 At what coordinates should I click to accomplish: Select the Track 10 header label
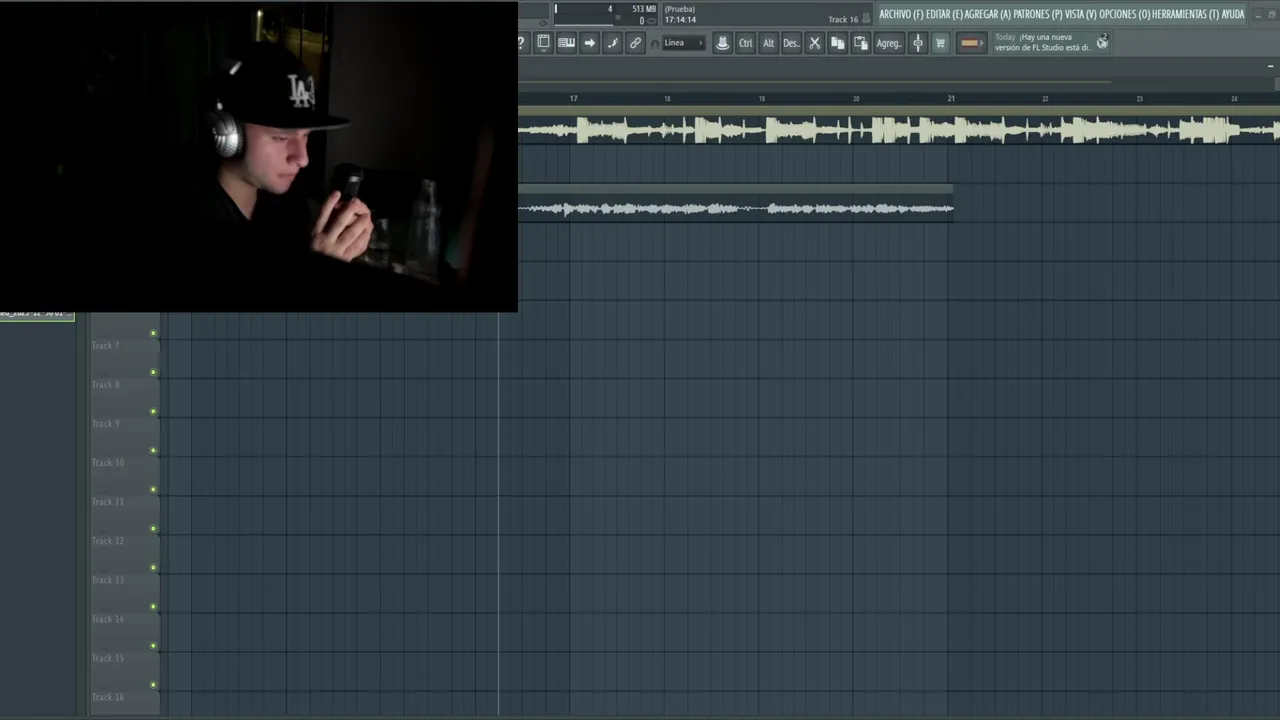[108, 463]
